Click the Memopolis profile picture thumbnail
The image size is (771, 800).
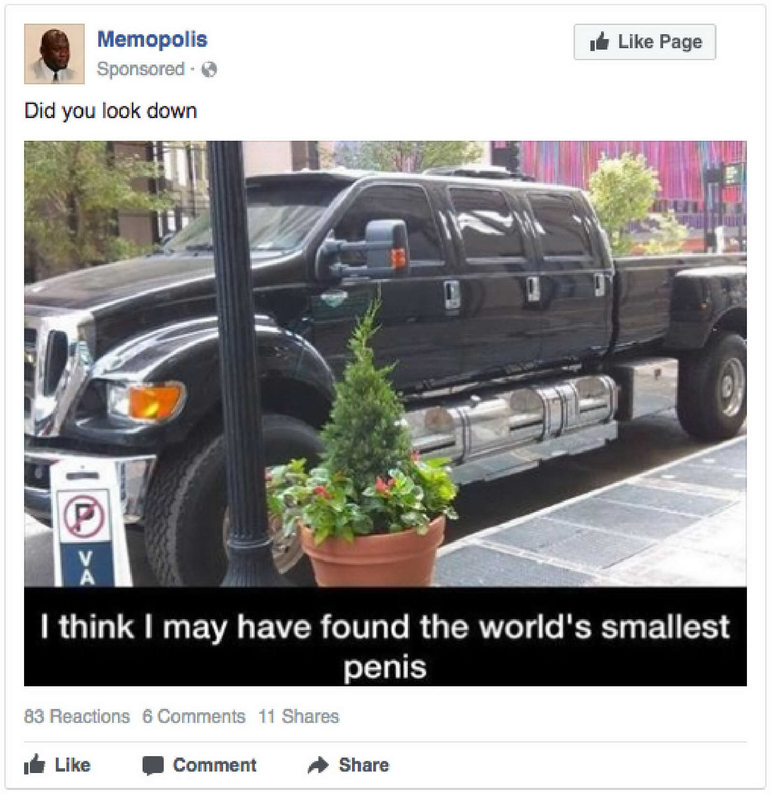click(54, 54)
